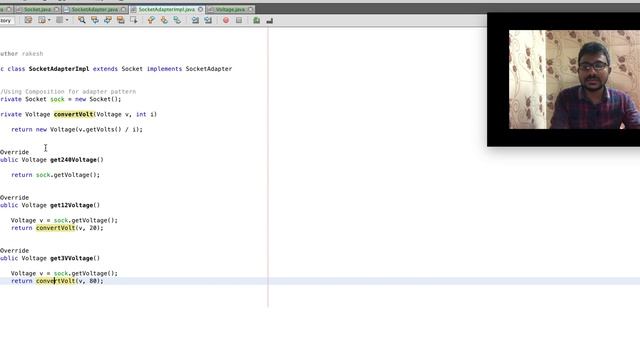Open the Forward history dropdown arrow
The width and height of the screenshot is (640, 360).
67,20
